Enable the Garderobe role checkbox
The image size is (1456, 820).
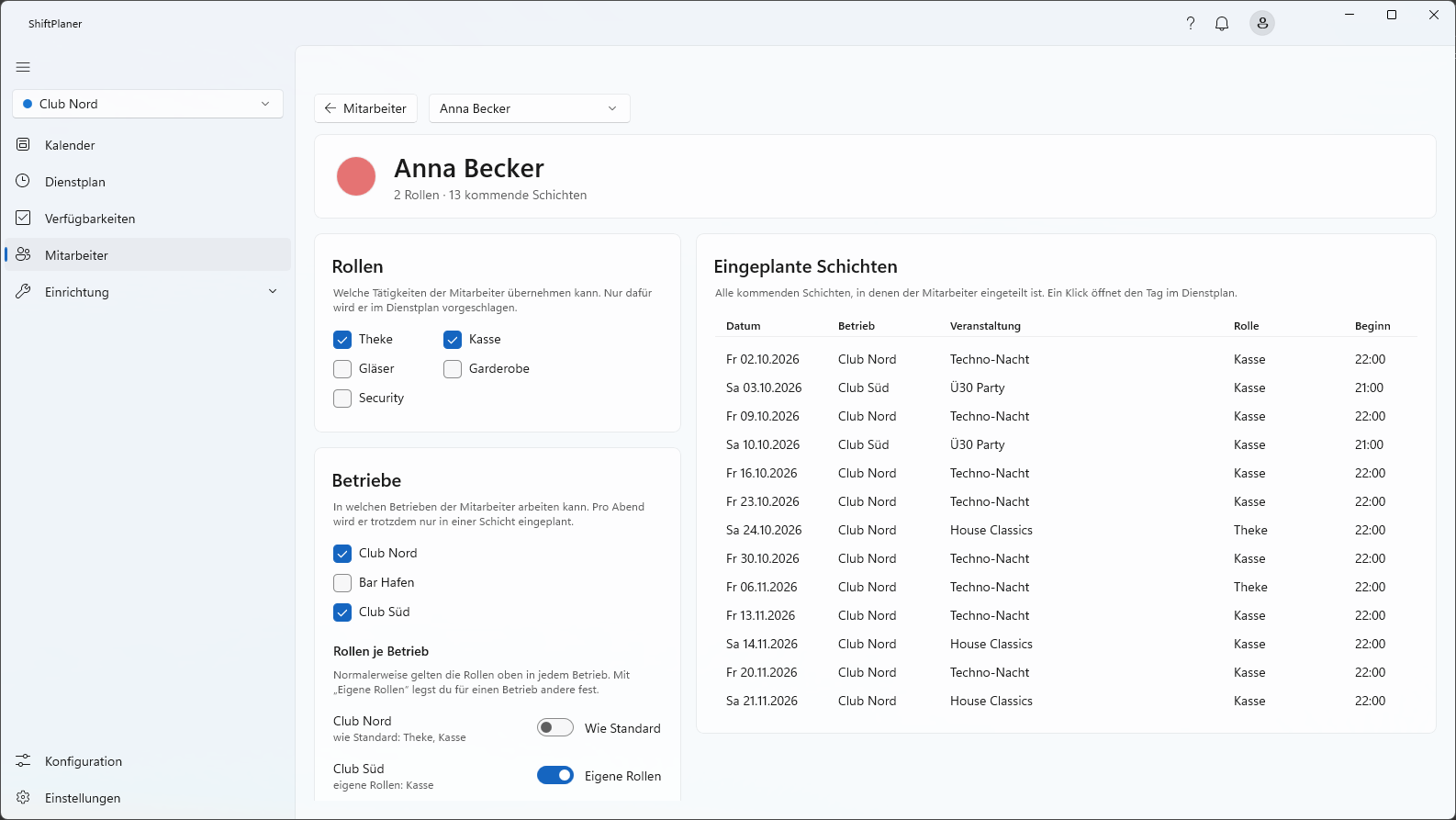click(453, 369)
